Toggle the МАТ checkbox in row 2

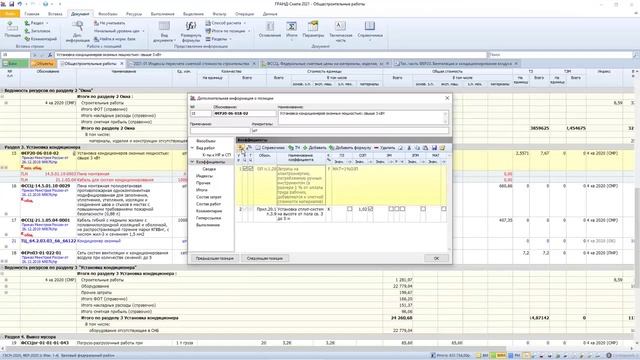tap(444, 209)
